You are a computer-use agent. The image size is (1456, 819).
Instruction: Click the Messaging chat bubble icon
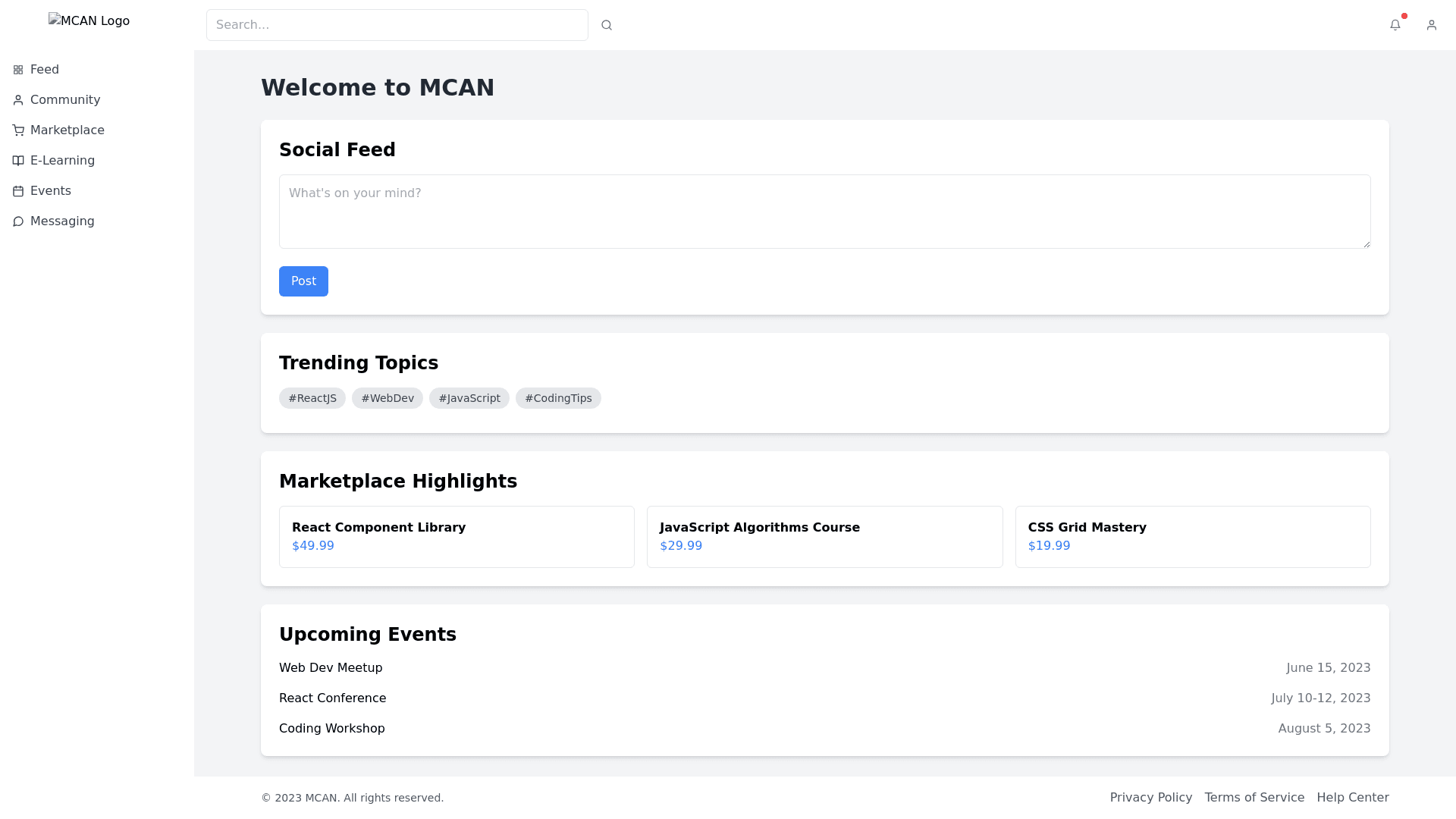(18, 221)
